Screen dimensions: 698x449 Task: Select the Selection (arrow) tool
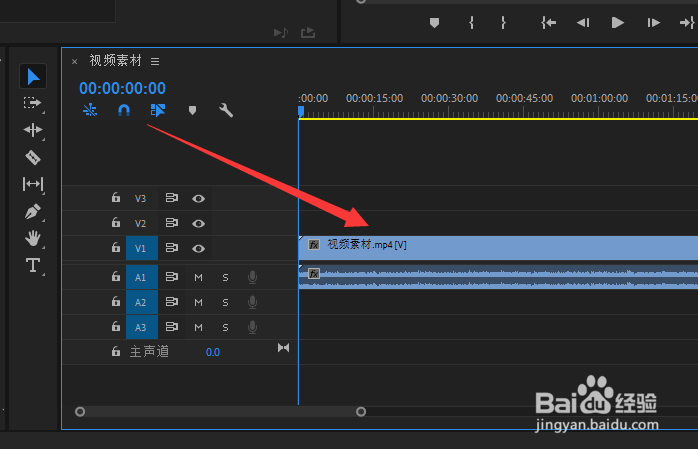point(33,77)
